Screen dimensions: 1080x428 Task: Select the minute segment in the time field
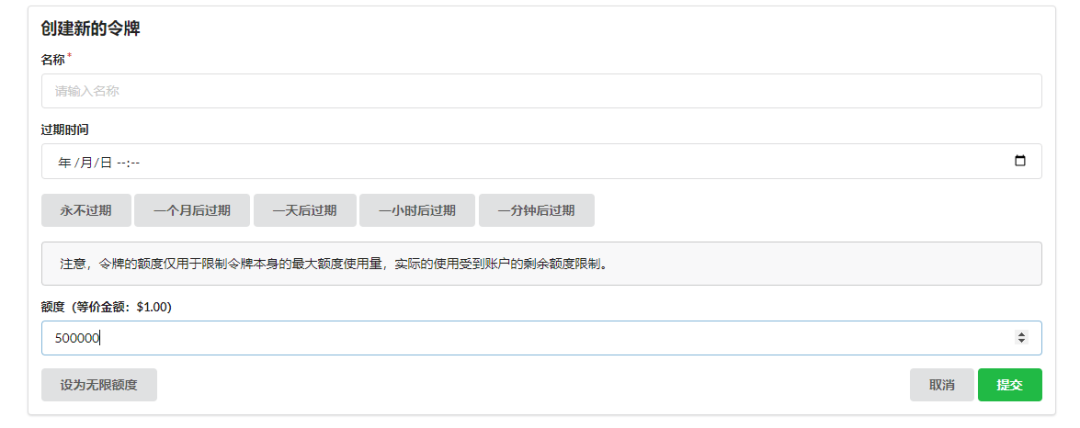click(135, 162)
